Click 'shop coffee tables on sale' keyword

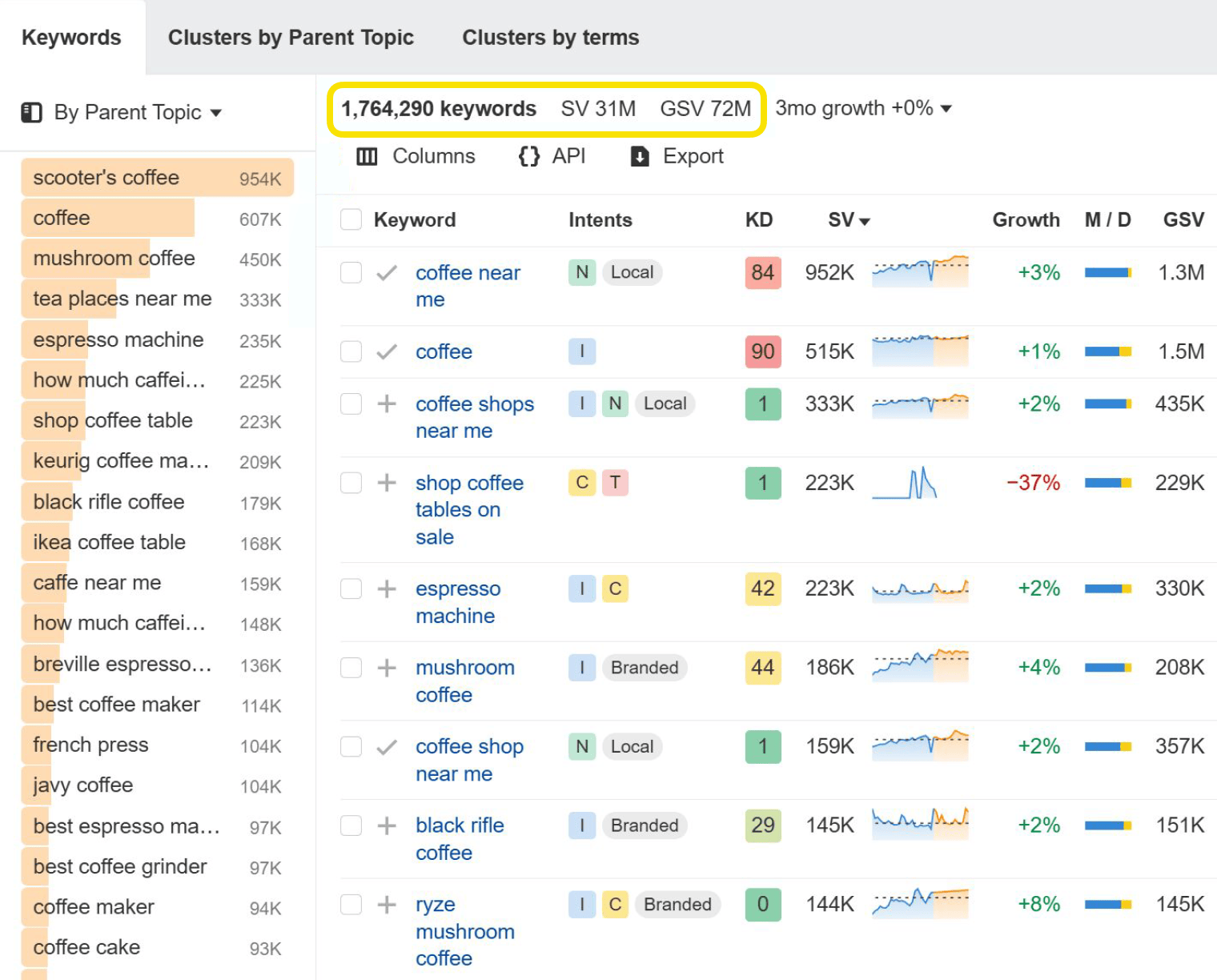(x=470, y=509)
